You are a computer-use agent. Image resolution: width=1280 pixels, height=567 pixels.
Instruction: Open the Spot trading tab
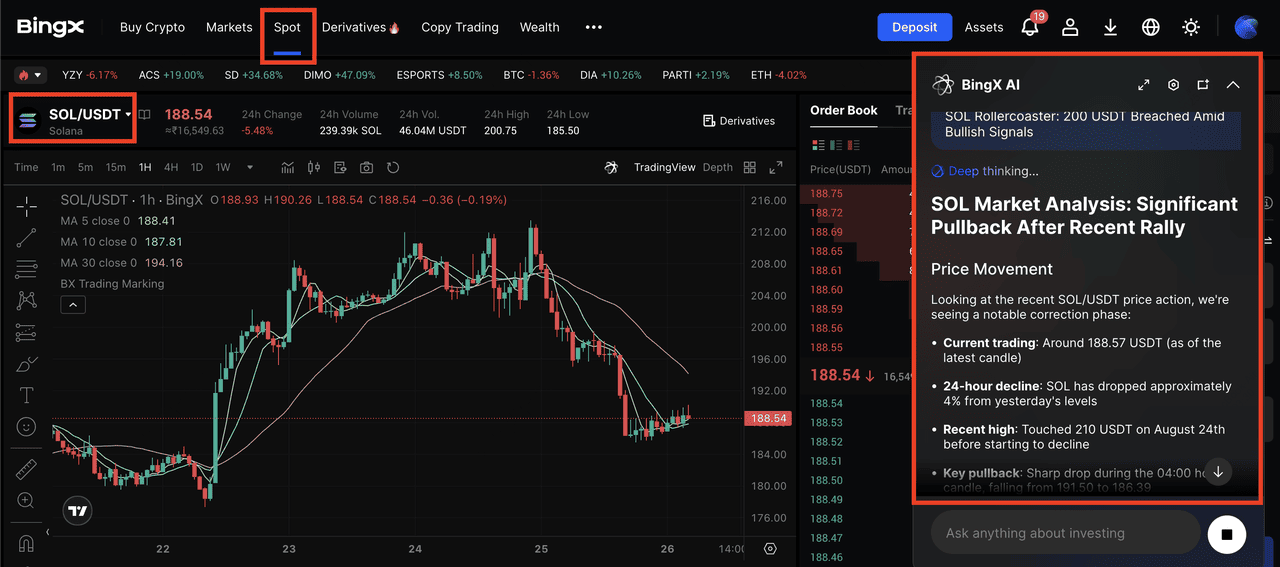click(287, 27)
